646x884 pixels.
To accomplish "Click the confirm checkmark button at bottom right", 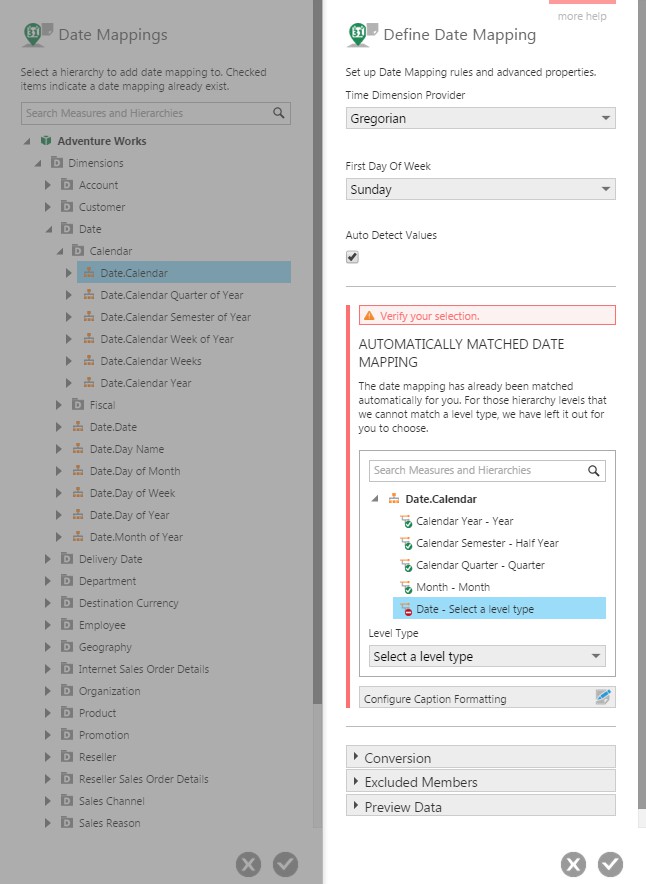I will pyautogui.click(x=611, y=864).
